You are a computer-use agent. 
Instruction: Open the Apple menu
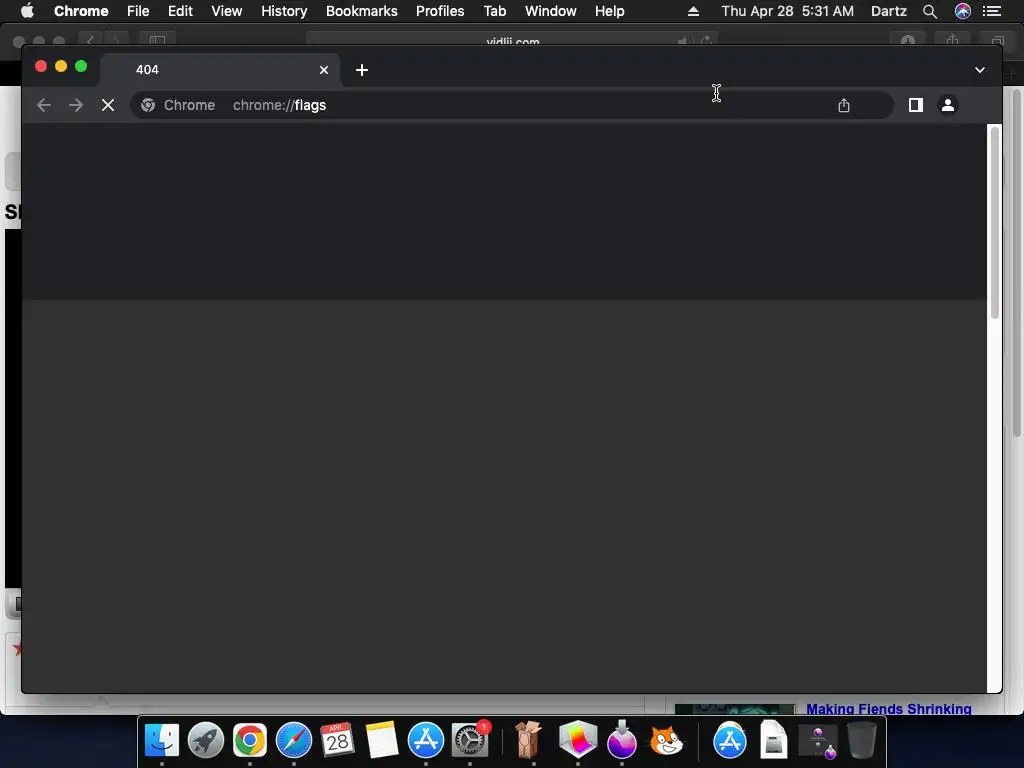click(x=27, y=11)
